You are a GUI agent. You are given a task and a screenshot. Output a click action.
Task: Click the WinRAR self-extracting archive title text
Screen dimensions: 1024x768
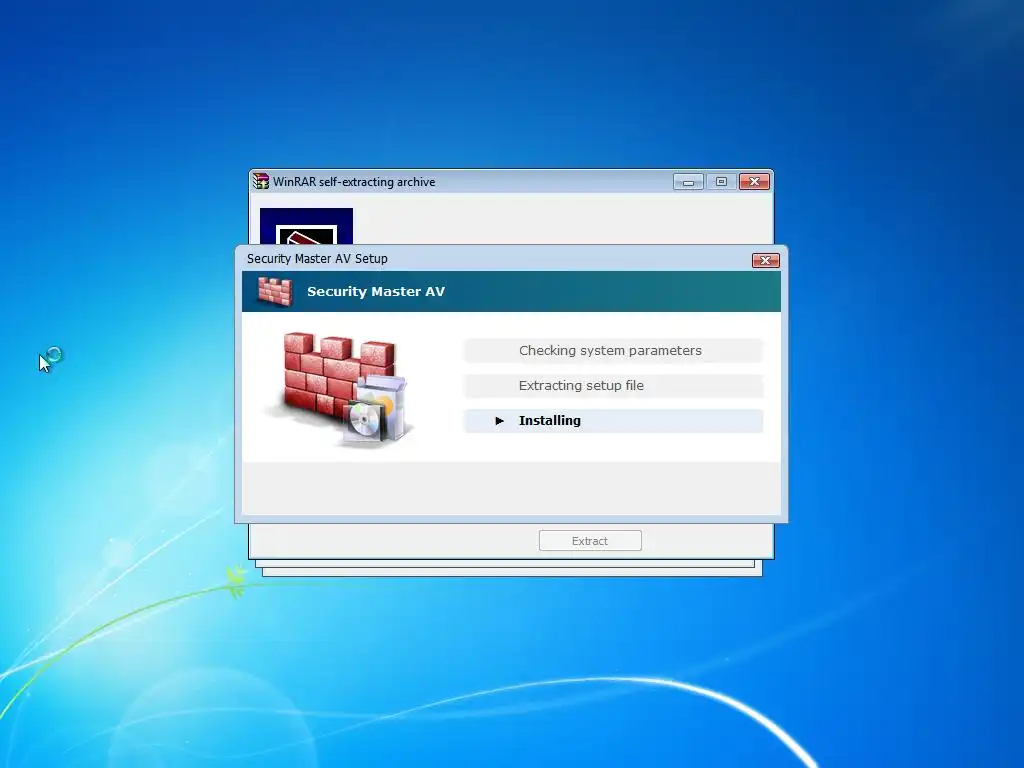(x=354, y=182)
